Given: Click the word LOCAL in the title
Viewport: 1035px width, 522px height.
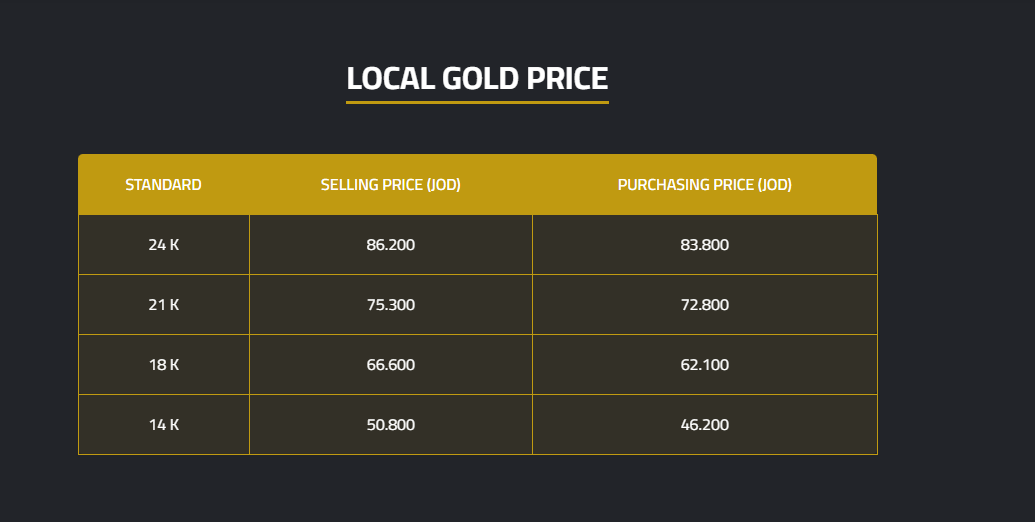Looking at the screenshot, I should 390,78.
